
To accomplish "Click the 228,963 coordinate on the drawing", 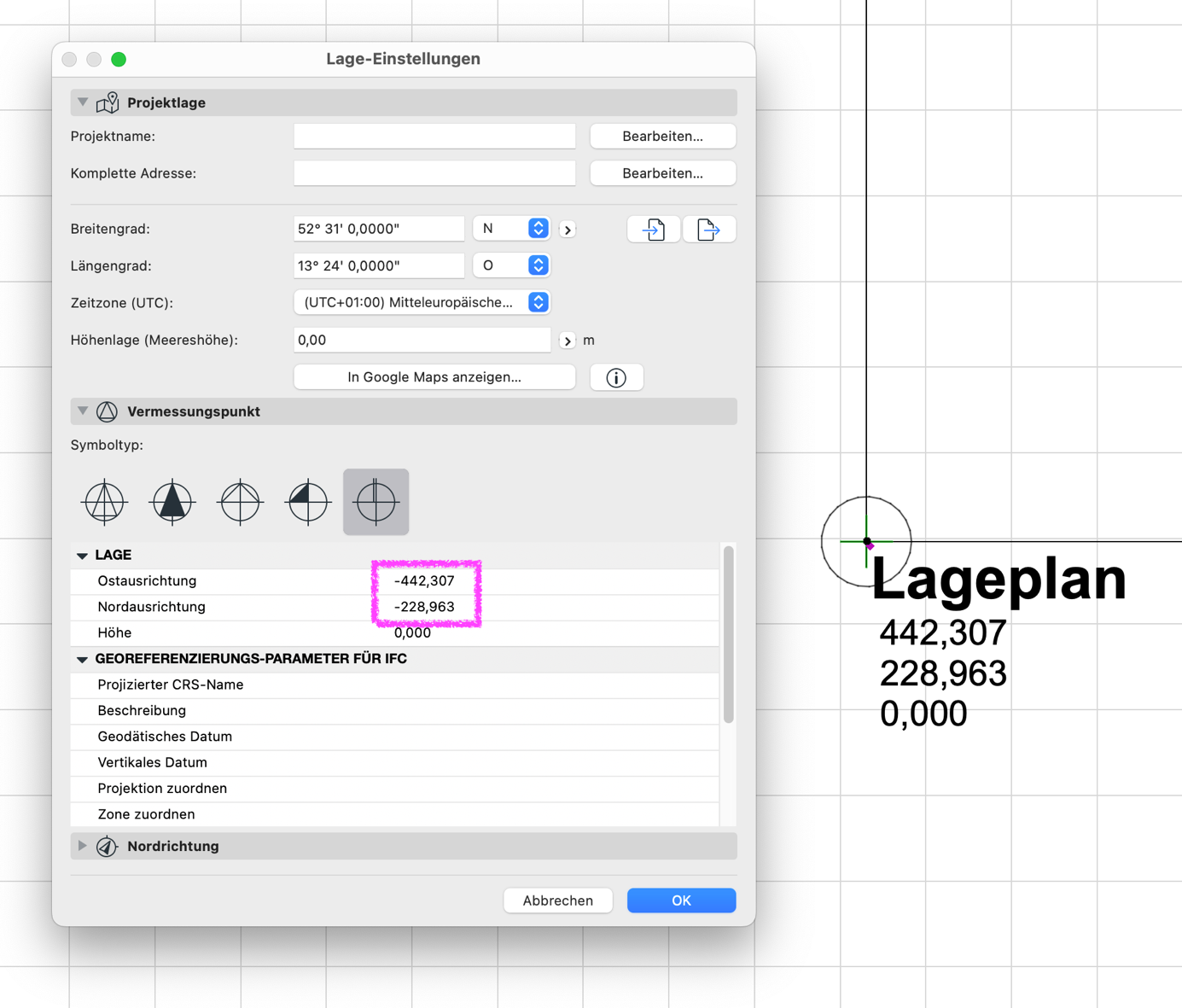I will pos(943,674).
